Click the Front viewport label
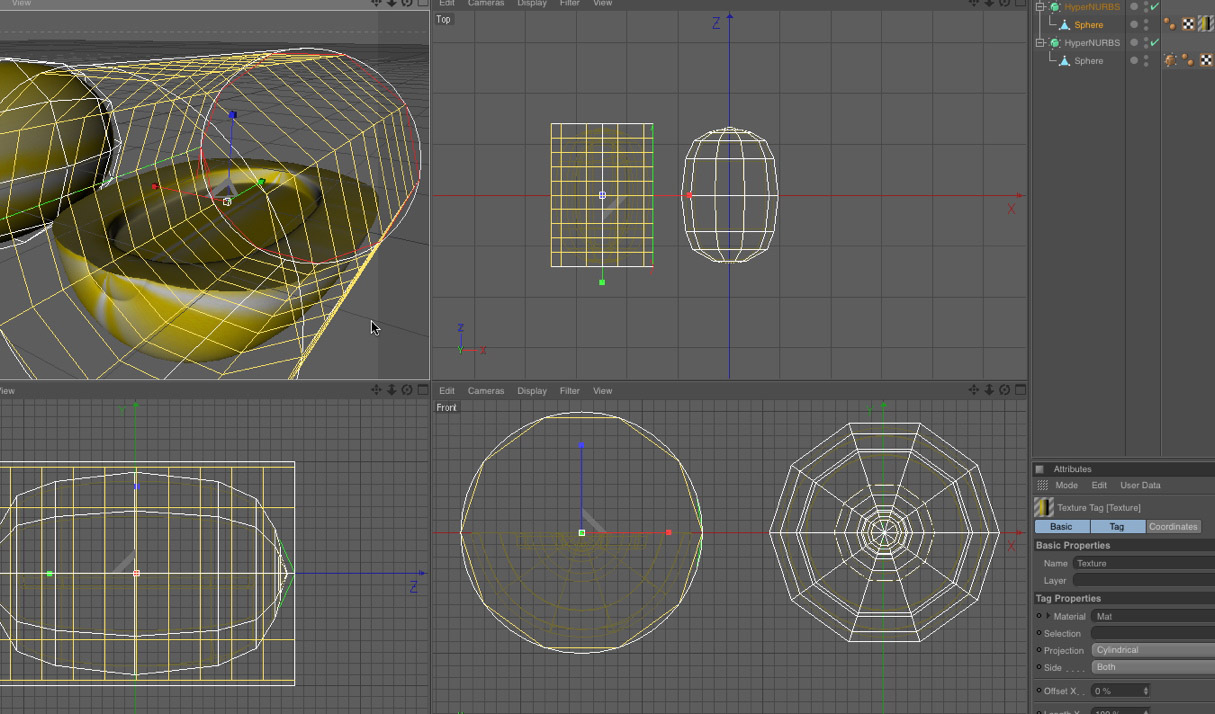This screenshot has height=714, width=1215. click(x=446, y=407)
